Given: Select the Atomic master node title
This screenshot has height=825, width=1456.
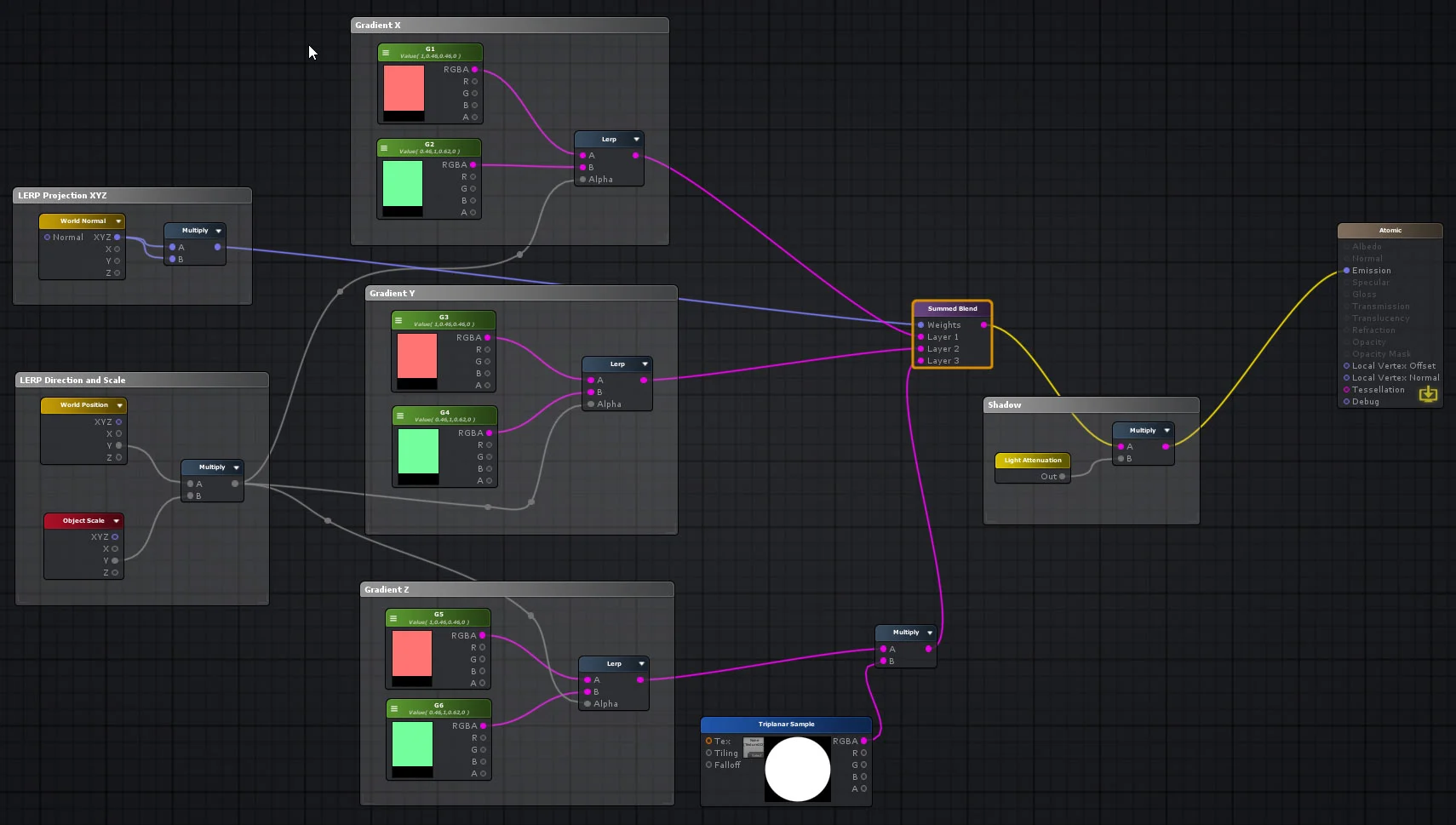Looking at the screenshot, I should 1390,231.
